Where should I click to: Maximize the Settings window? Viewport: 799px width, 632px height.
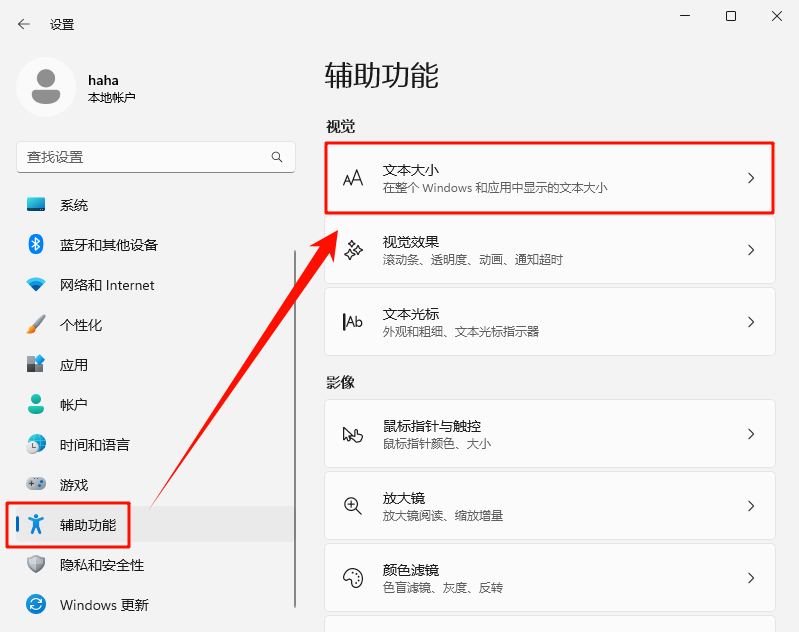[x=731, y=16]
